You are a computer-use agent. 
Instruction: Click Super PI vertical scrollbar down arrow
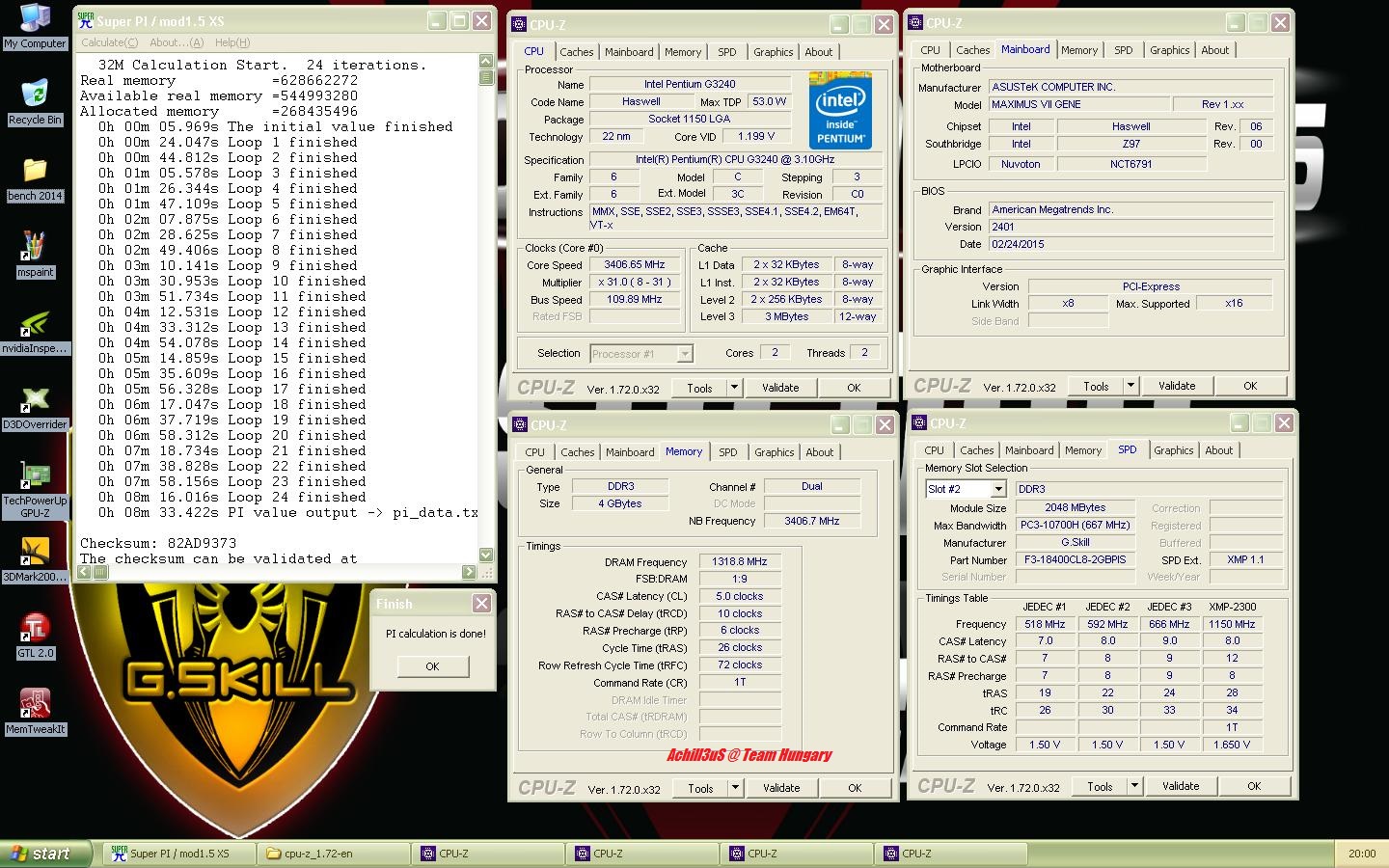click(486, 556)
